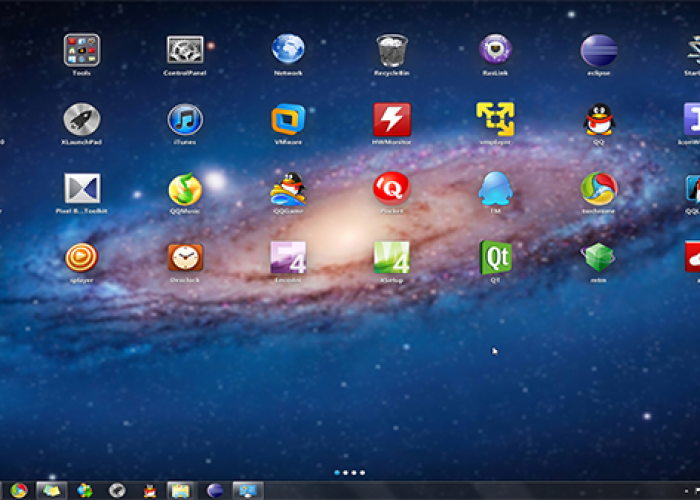The width and height of the screenshot is (700, 500).
Task: Open the green Qt icon
Action: 495,258
